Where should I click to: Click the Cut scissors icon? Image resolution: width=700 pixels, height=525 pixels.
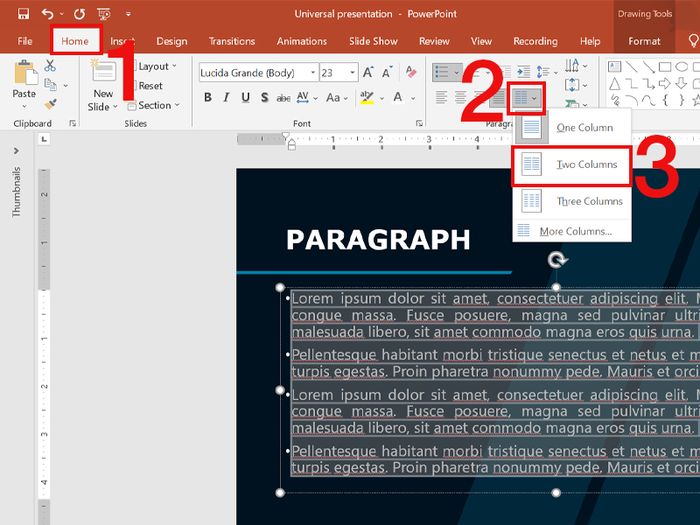point(50,65)
